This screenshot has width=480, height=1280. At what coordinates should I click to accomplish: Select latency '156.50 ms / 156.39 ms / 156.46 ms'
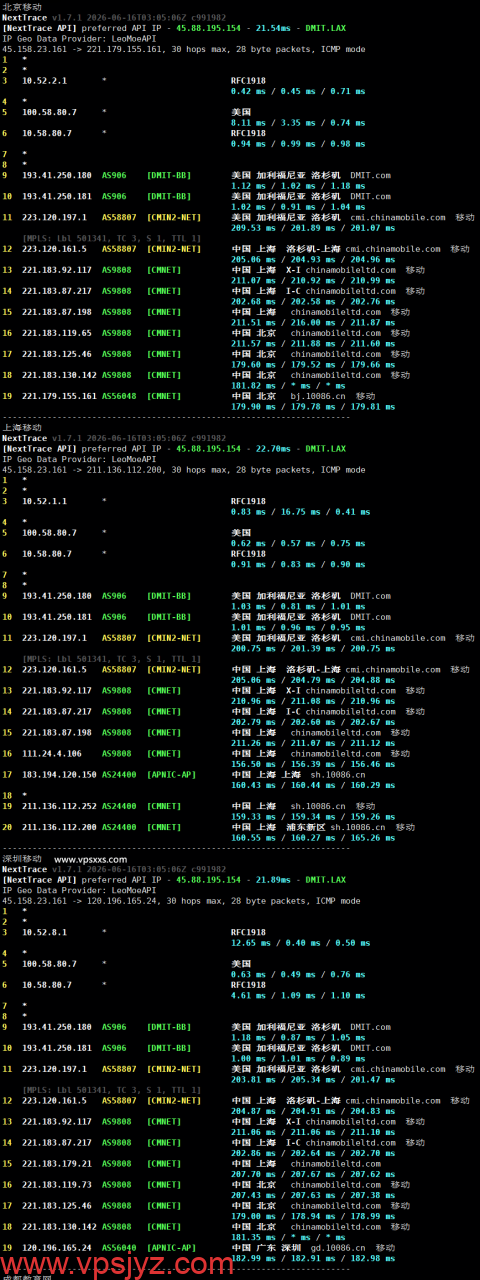[x=304, y=763]
